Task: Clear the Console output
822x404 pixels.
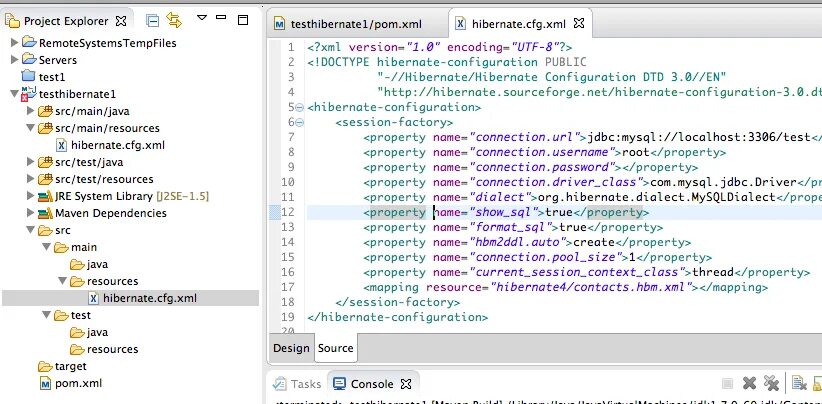Action: (799, 384)
